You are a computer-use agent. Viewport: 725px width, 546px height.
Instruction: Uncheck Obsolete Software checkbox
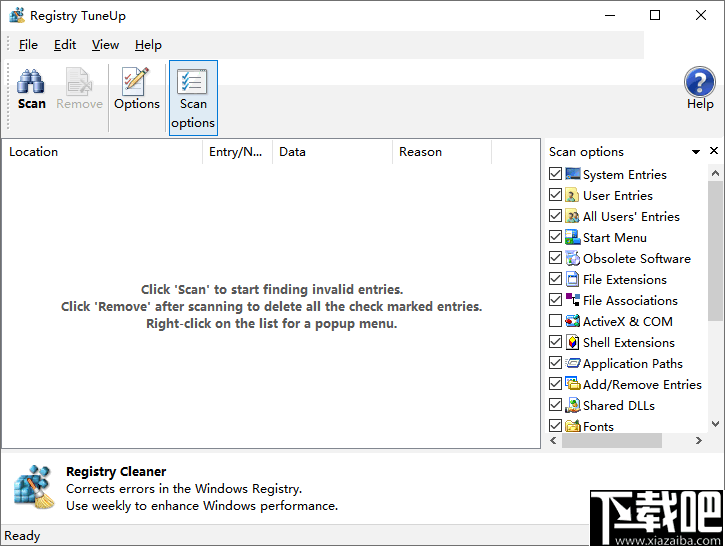[555, 258]
